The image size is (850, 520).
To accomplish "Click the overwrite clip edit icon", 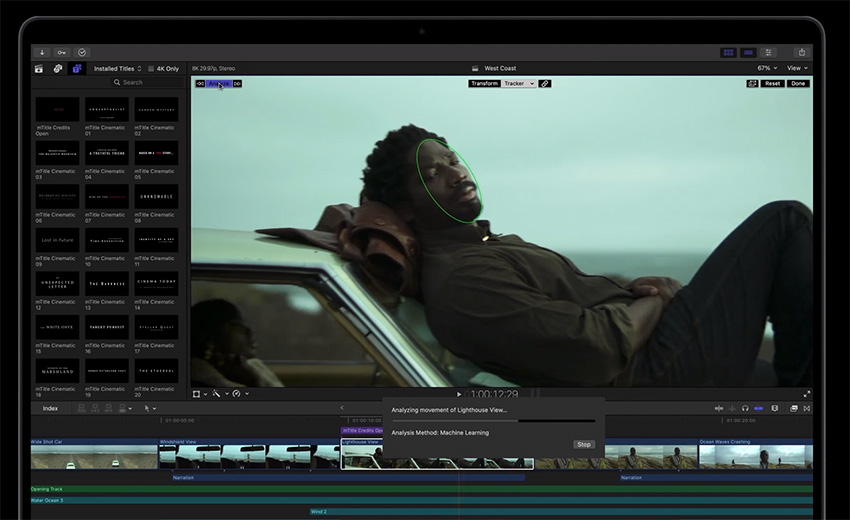I will coord(122,408).
